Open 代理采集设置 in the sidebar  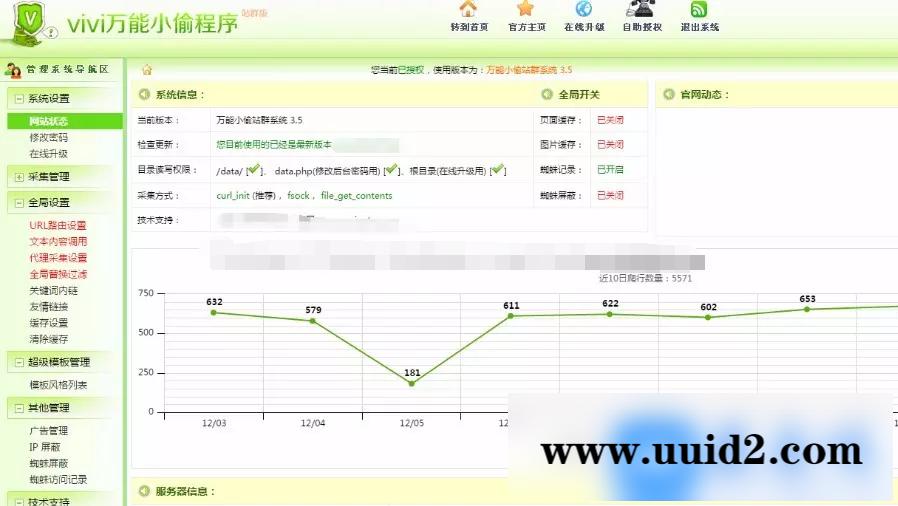click(x=58, y=258)
